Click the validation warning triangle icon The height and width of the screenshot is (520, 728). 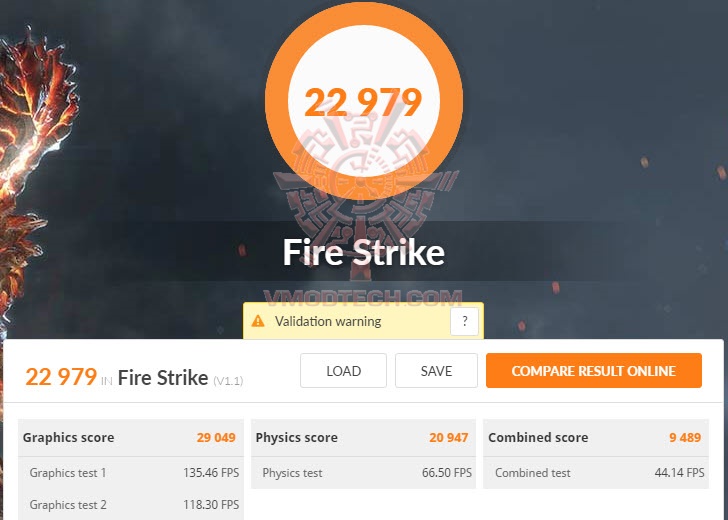258,321
